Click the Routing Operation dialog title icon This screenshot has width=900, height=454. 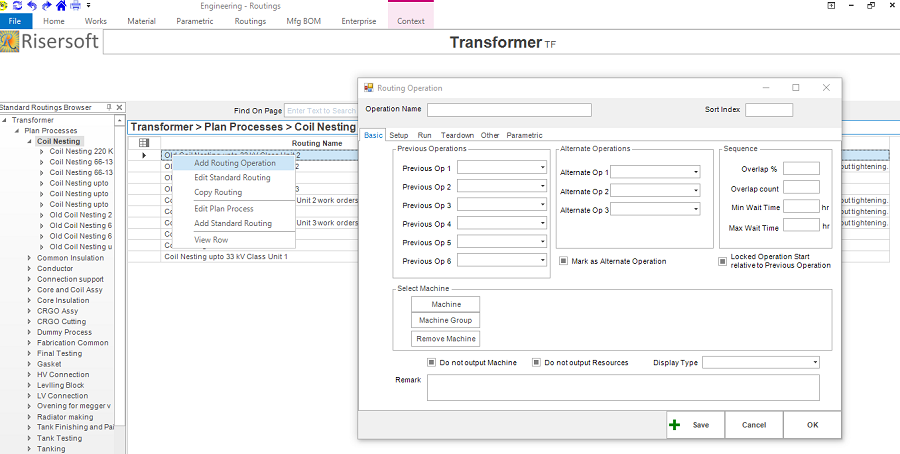tap(369, 88)
